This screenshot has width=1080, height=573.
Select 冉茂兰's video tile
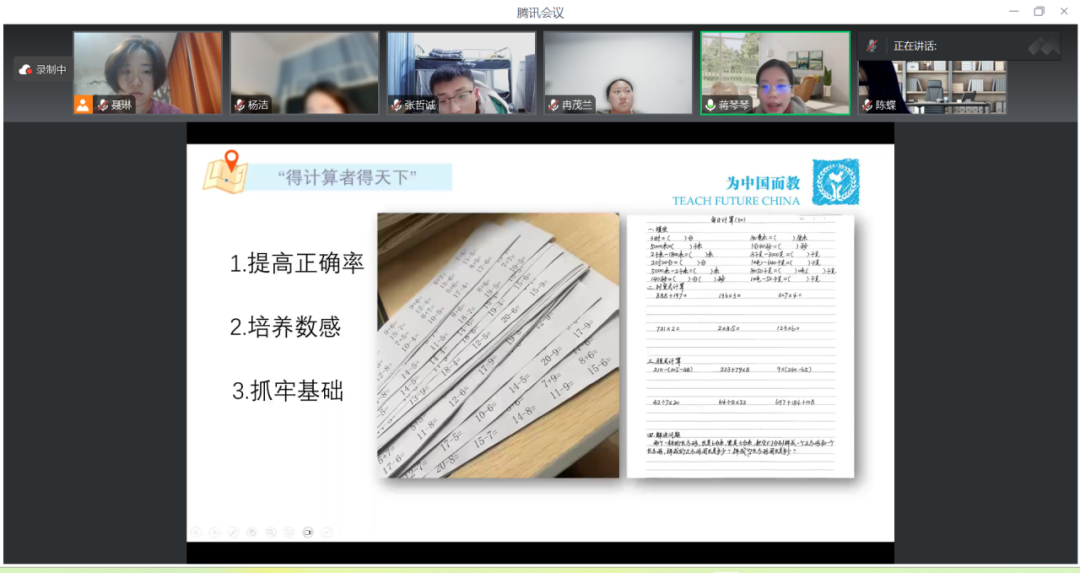[618, 72]
